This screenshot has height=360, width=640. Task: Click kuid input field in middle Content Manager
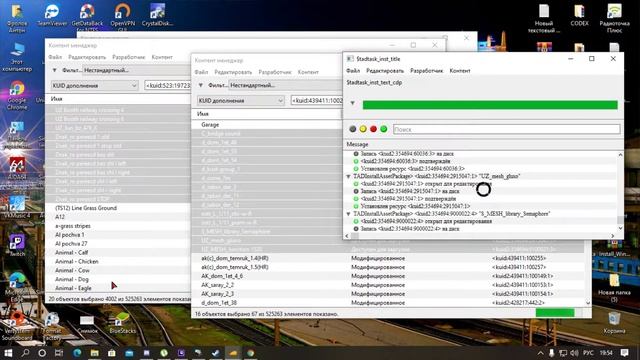point(317,100)
